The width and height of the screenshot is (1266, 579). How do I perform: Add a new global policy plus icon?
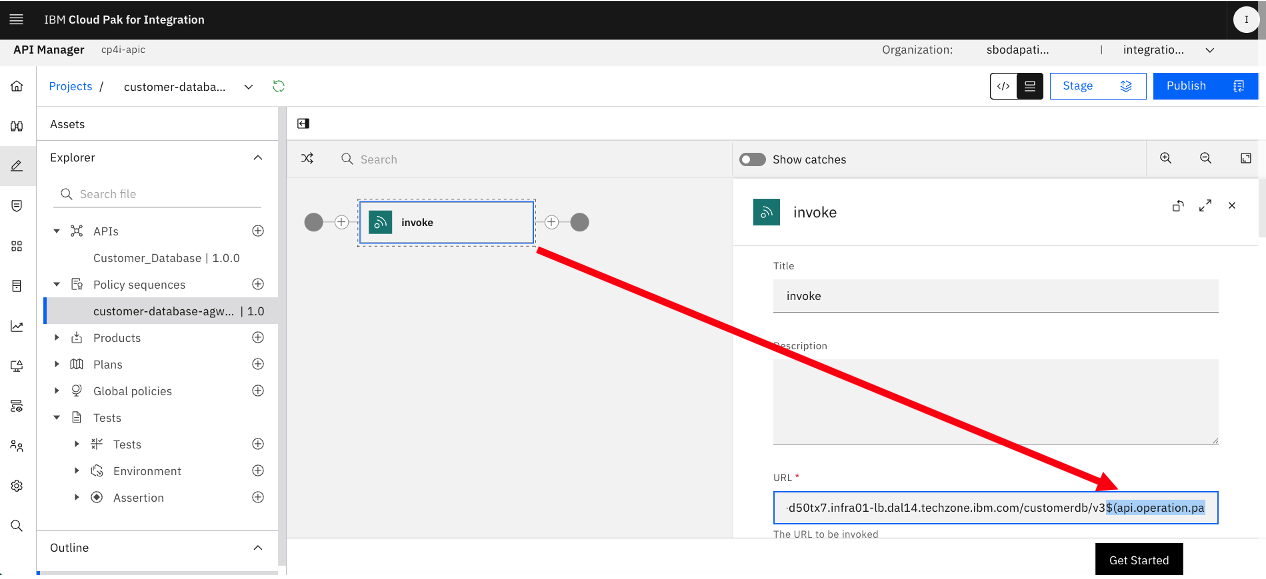tap(257, 391)
